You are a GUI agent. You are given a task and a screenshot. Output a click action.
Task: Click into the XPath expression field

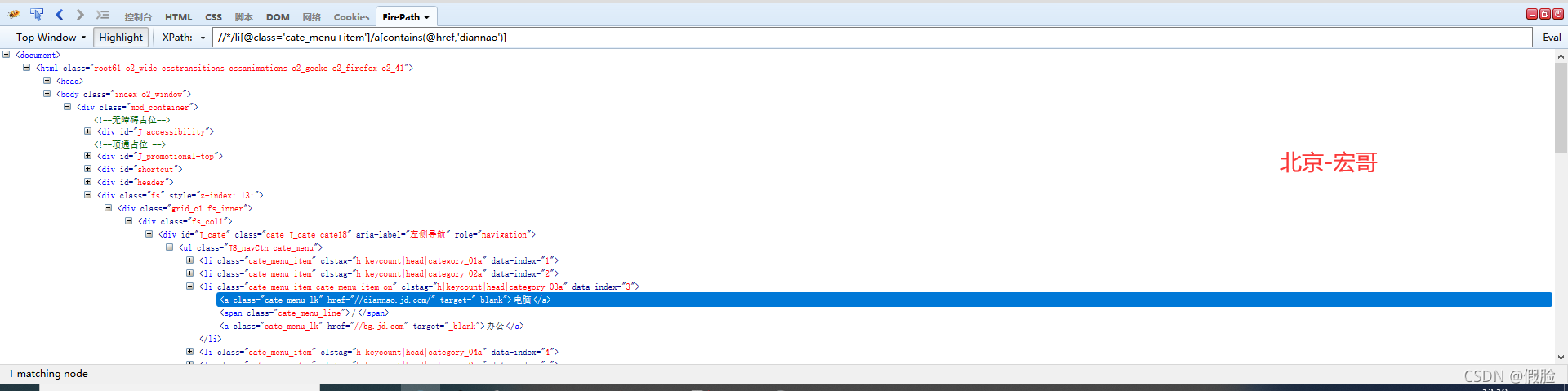(872, 38)
